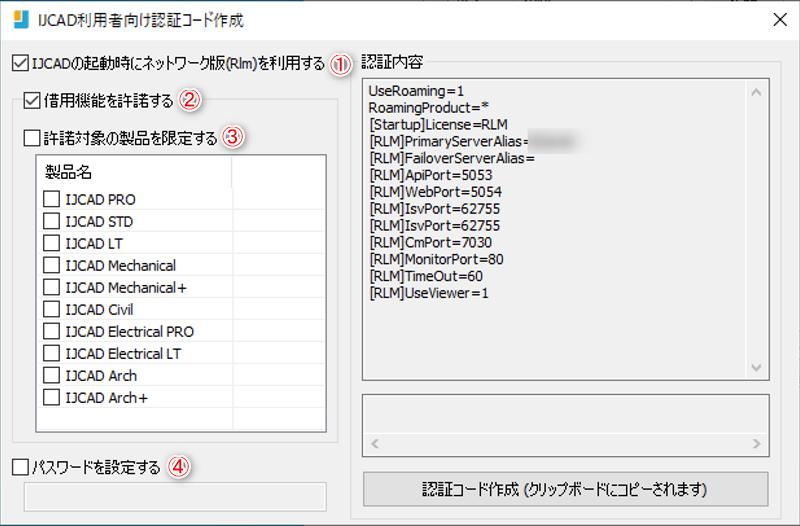800x526 pixels.
Task: Select the IJCAD Electrical PRO checkbox
Action: (x=52, y=331)
